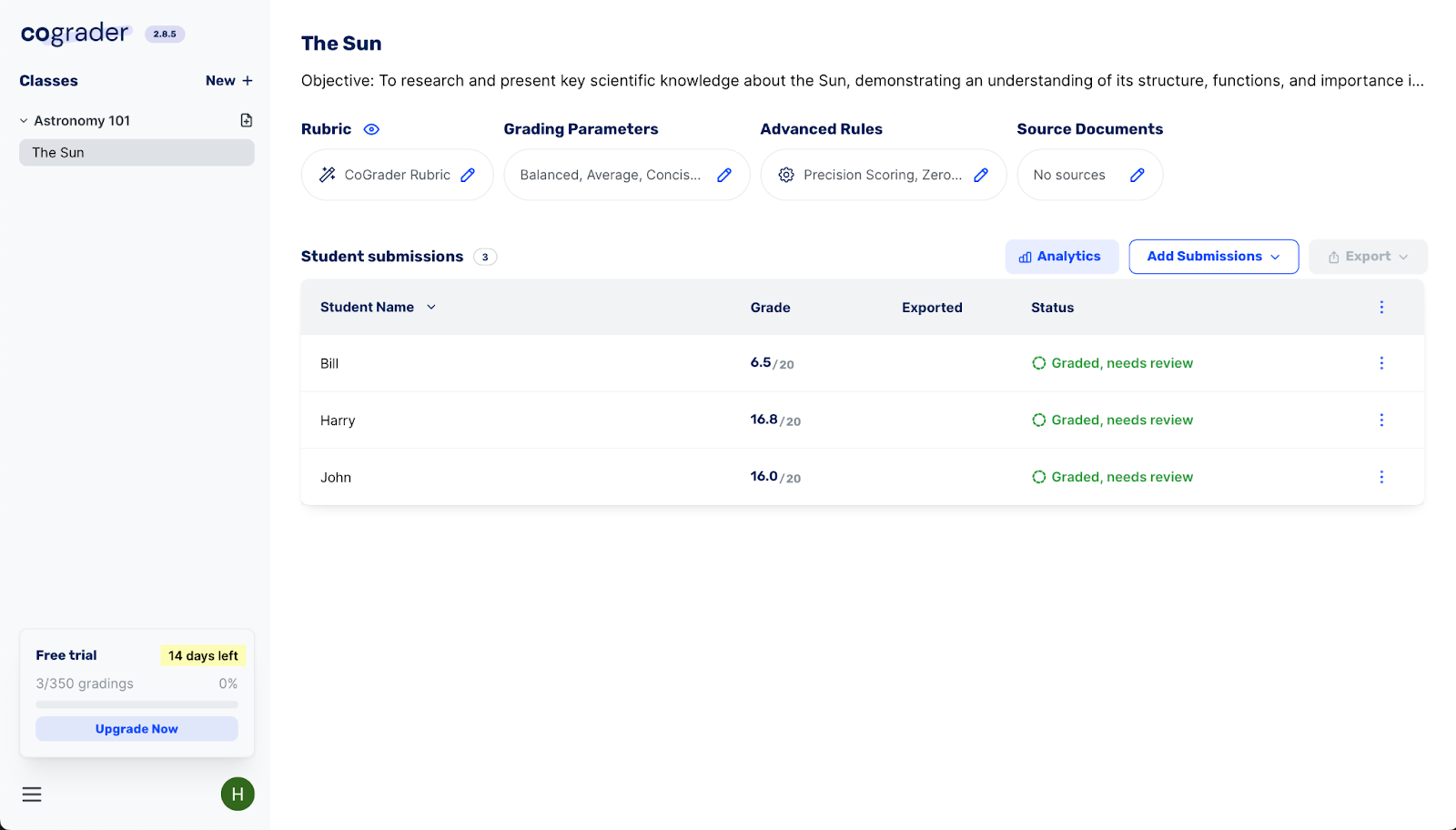Click the free trial gradings progress bar

(136, 704)
